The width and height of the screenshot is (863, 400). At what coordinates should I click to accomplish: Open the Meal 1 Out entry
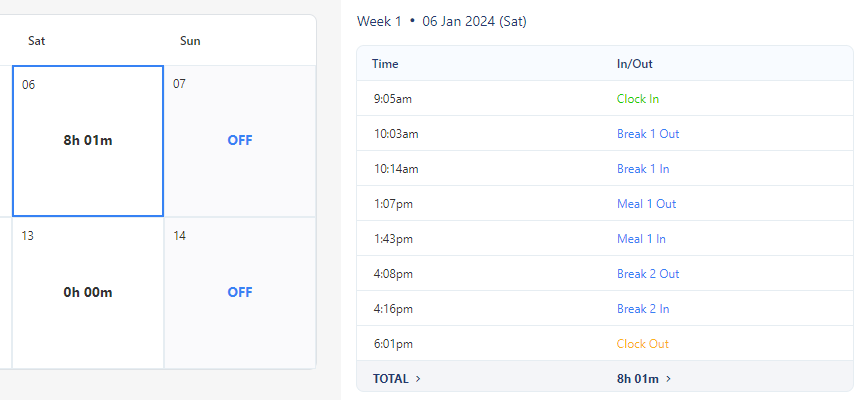pyautogui.click(x=646, y=204)
